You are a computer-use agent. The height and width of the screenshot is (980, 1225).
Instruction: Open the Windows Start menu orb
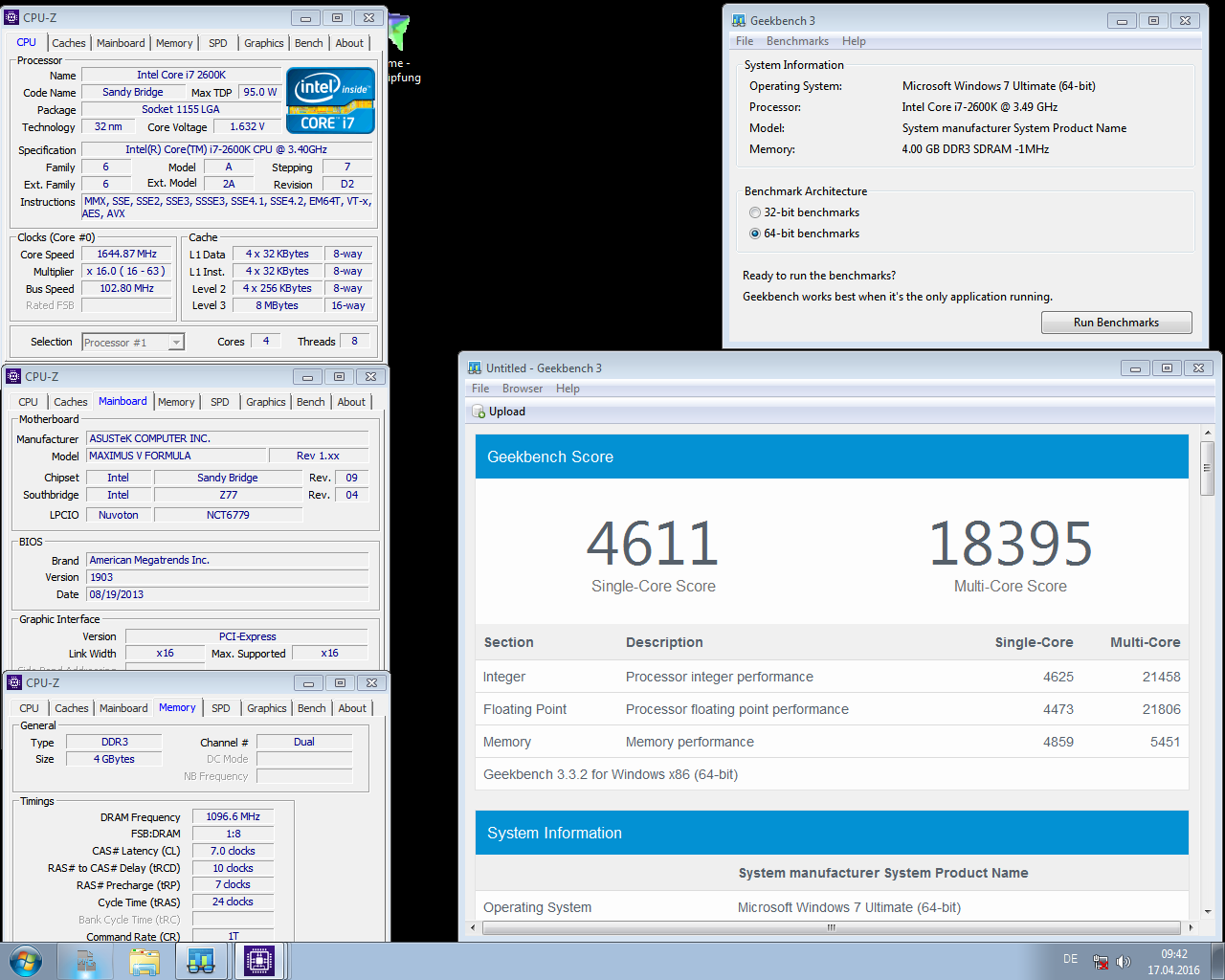pyautogui.click(x=26, y=961)
